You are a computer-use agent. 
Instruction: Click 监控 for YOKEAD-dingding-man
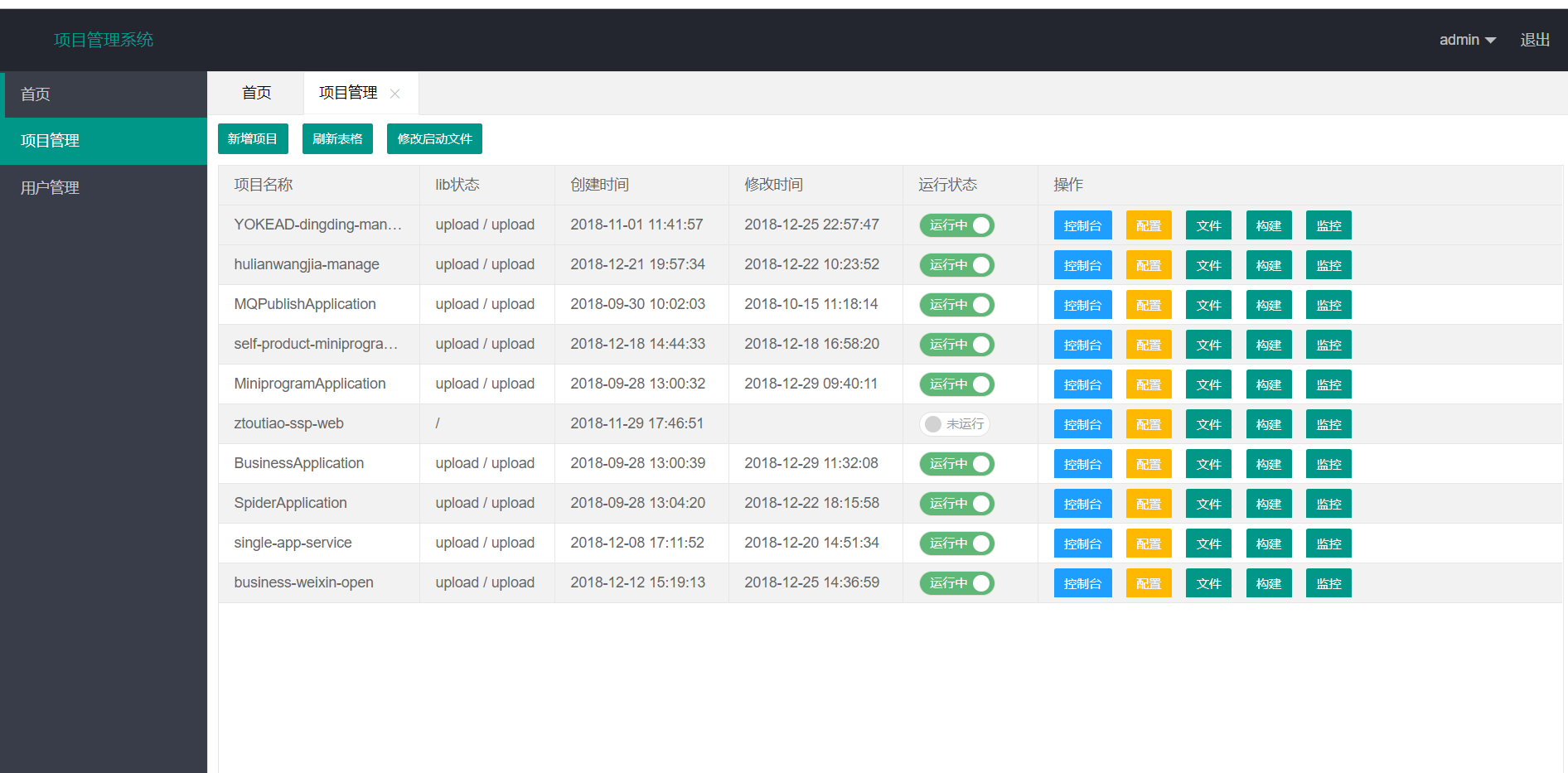pos(1328,225)
